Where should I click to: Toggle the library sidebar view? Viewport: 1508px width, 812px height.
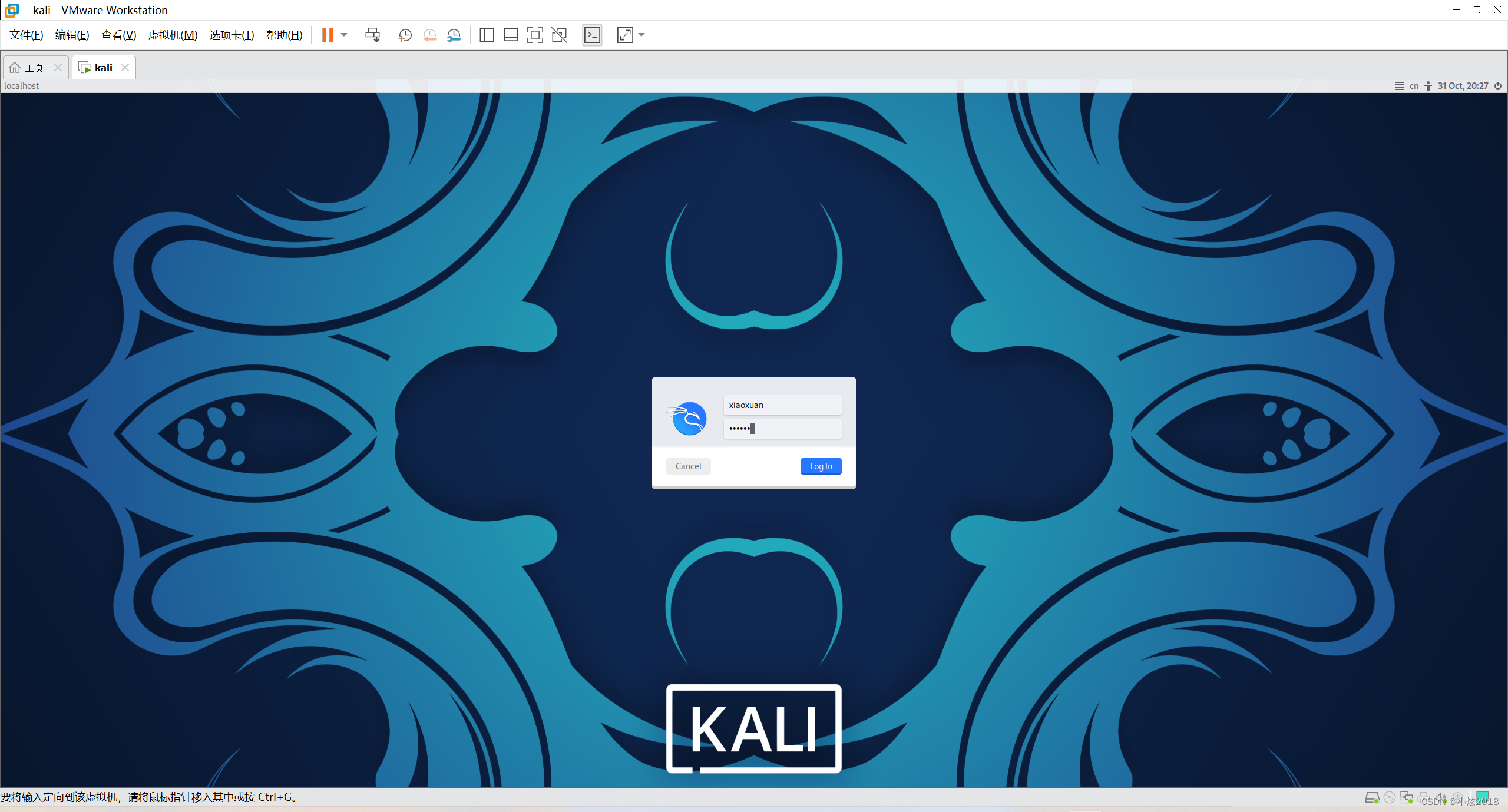tap(487, 35)
